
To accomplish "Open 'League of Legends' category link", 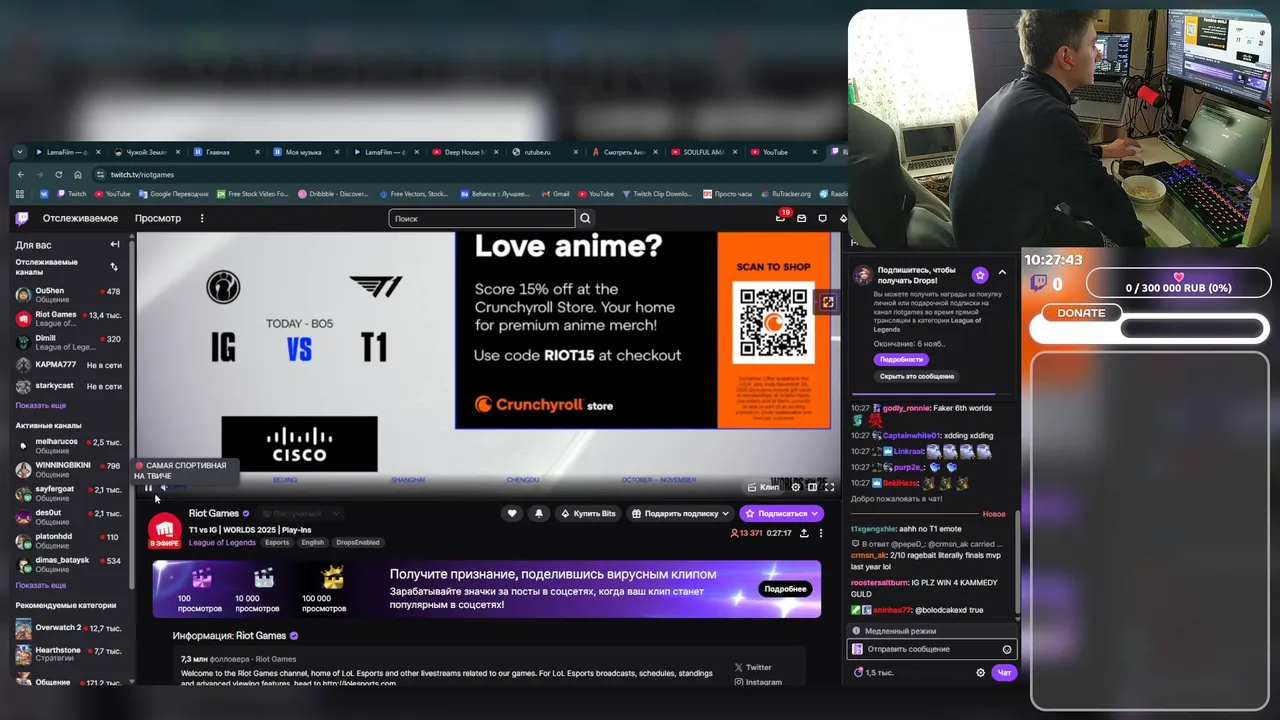I will tap(222, 542).
